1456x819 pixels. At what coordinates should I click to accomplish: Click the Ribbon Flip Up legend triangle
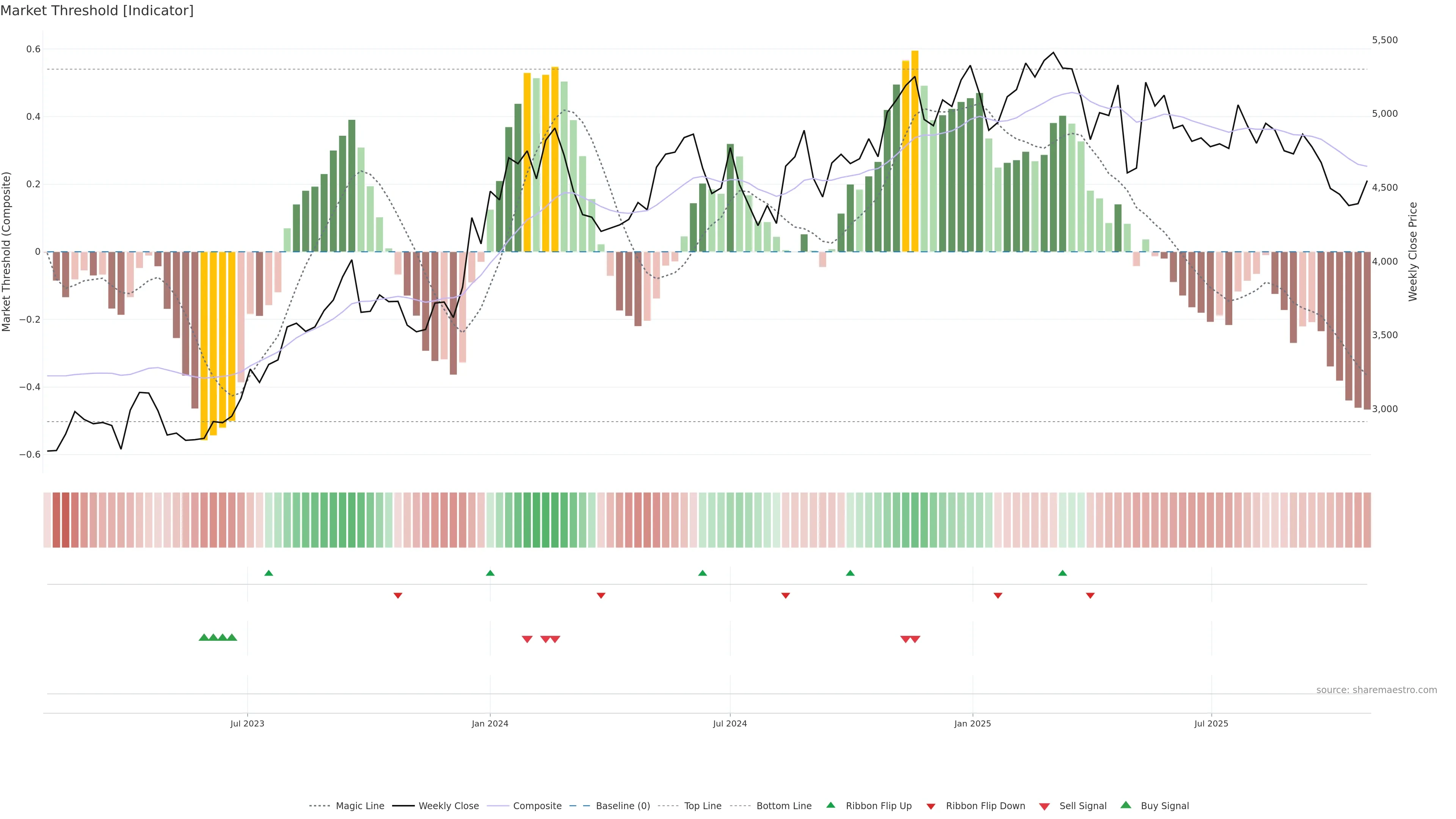[830, 805]
